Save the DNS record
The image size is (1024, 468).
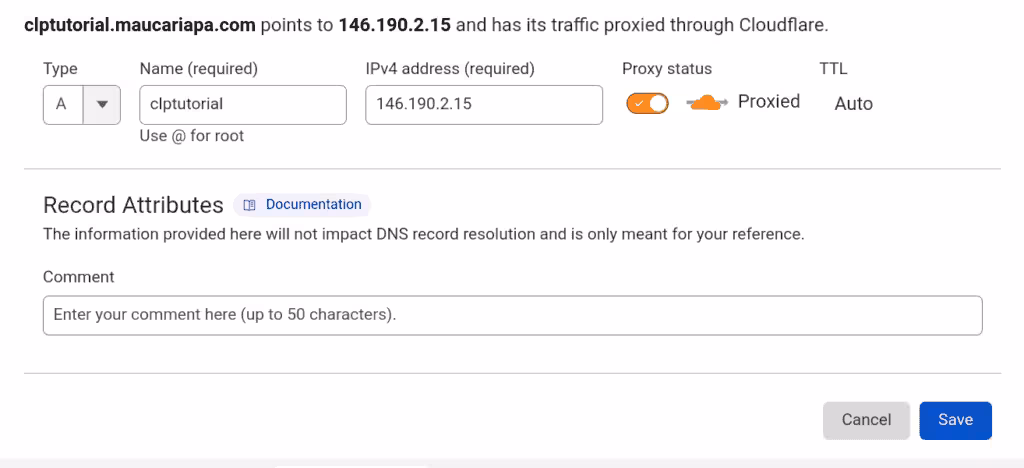click(955, 420)
